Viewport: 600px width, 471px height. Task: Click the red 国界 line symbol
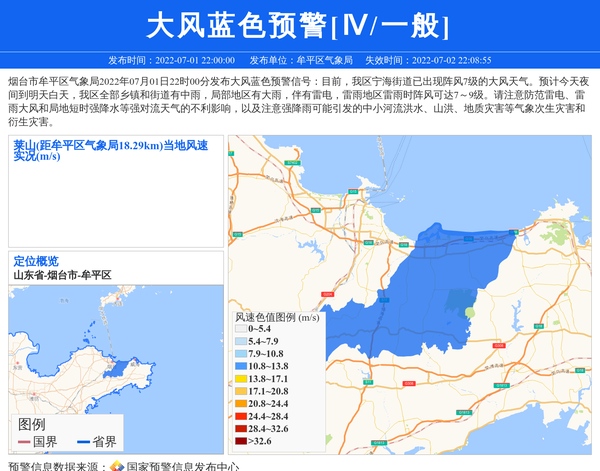pyautogui.click(x=24, y=442)
